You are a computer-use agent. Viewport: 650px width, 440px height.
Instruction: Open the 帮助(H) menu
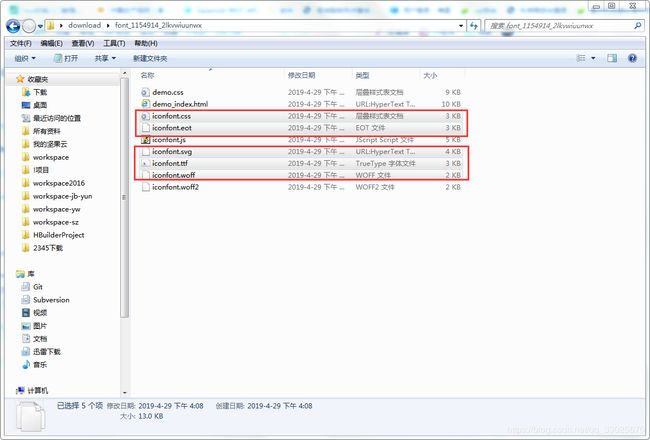[x=146, y=43]
